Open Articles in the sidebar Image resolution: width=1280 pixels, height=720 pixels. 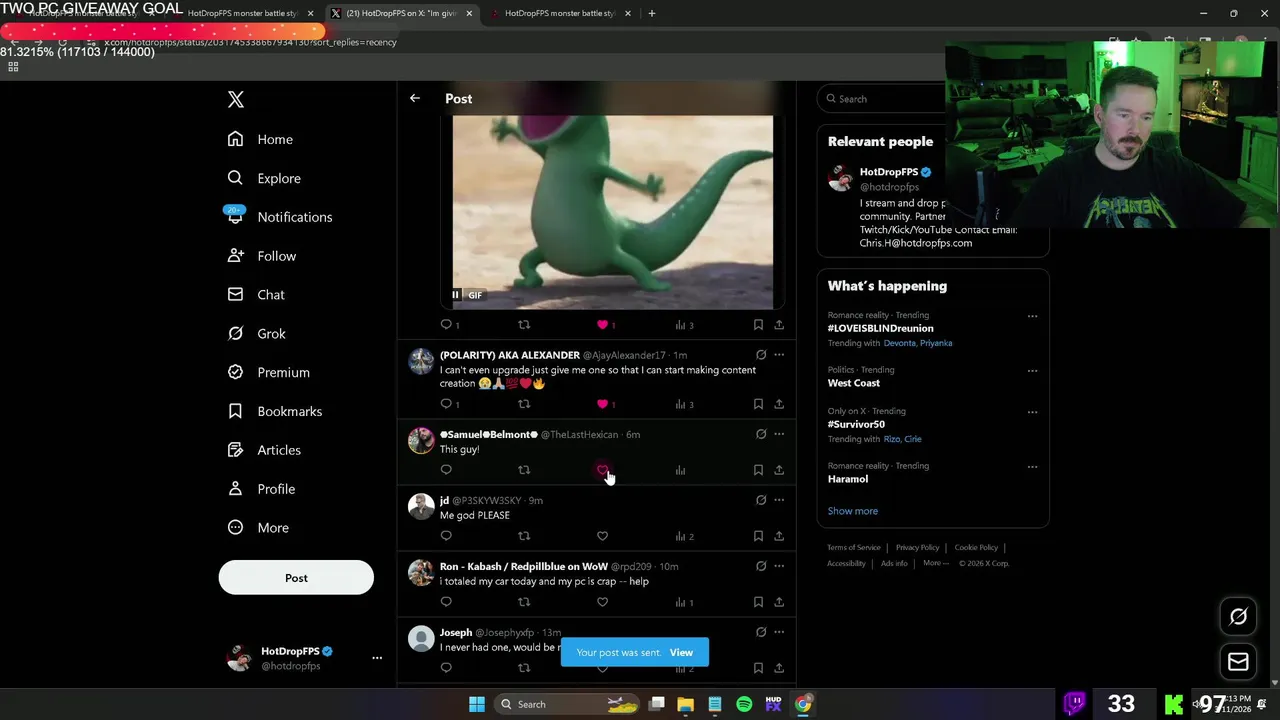click(264, 450)
